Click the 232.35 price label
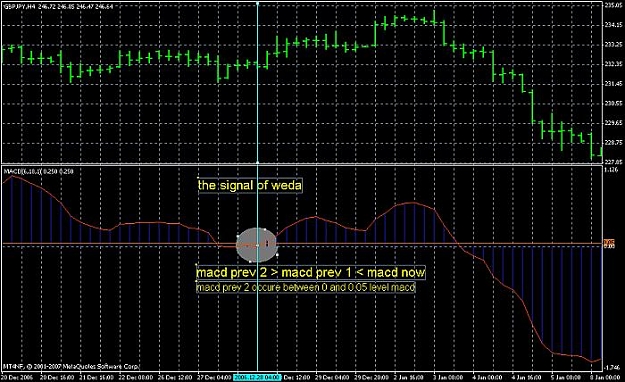Image resolution: width=625 pixels, height=382 pixels. (613, 64)
